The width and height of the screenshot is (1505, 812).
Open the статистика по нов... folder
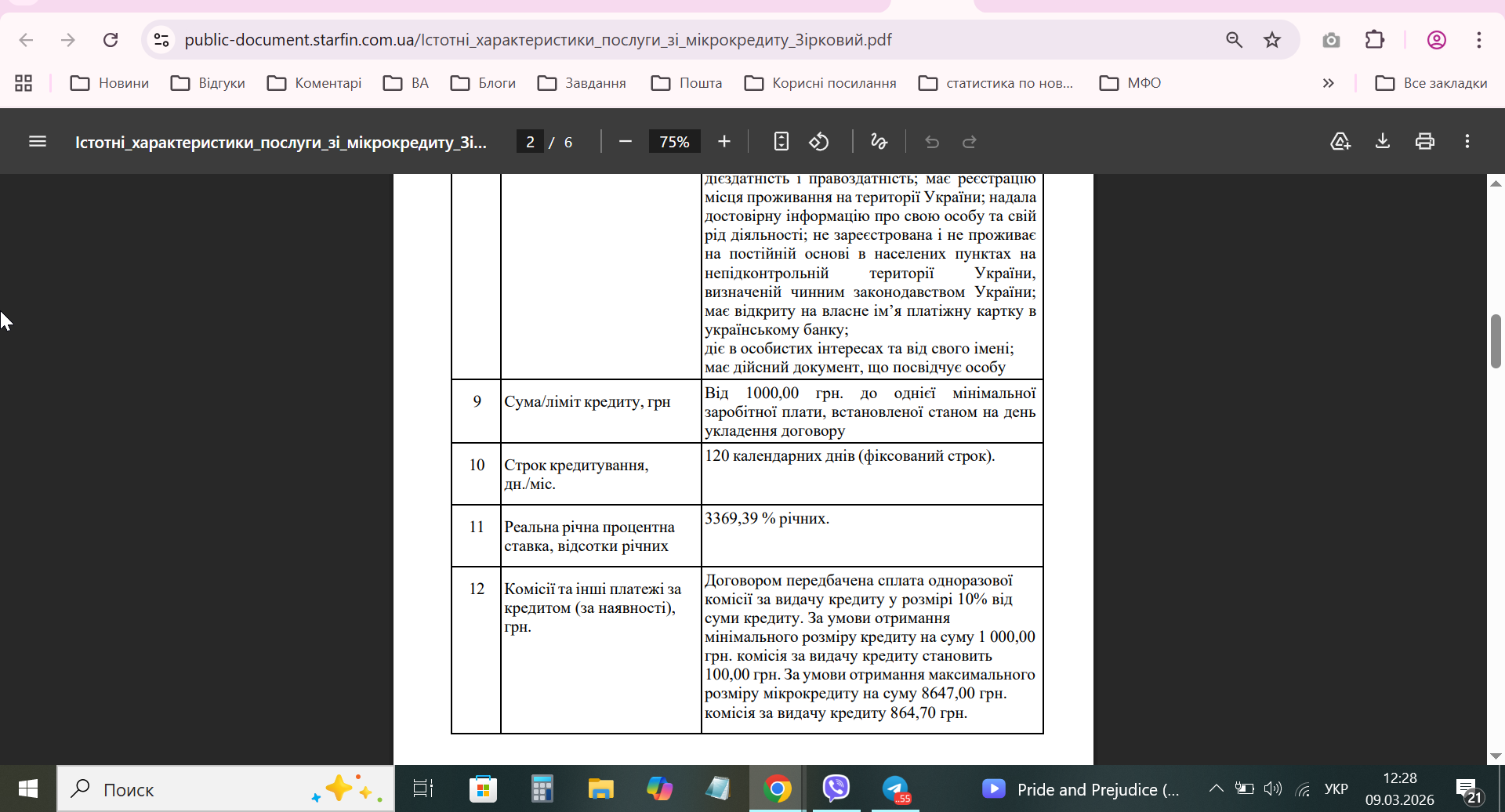[995, 83]
